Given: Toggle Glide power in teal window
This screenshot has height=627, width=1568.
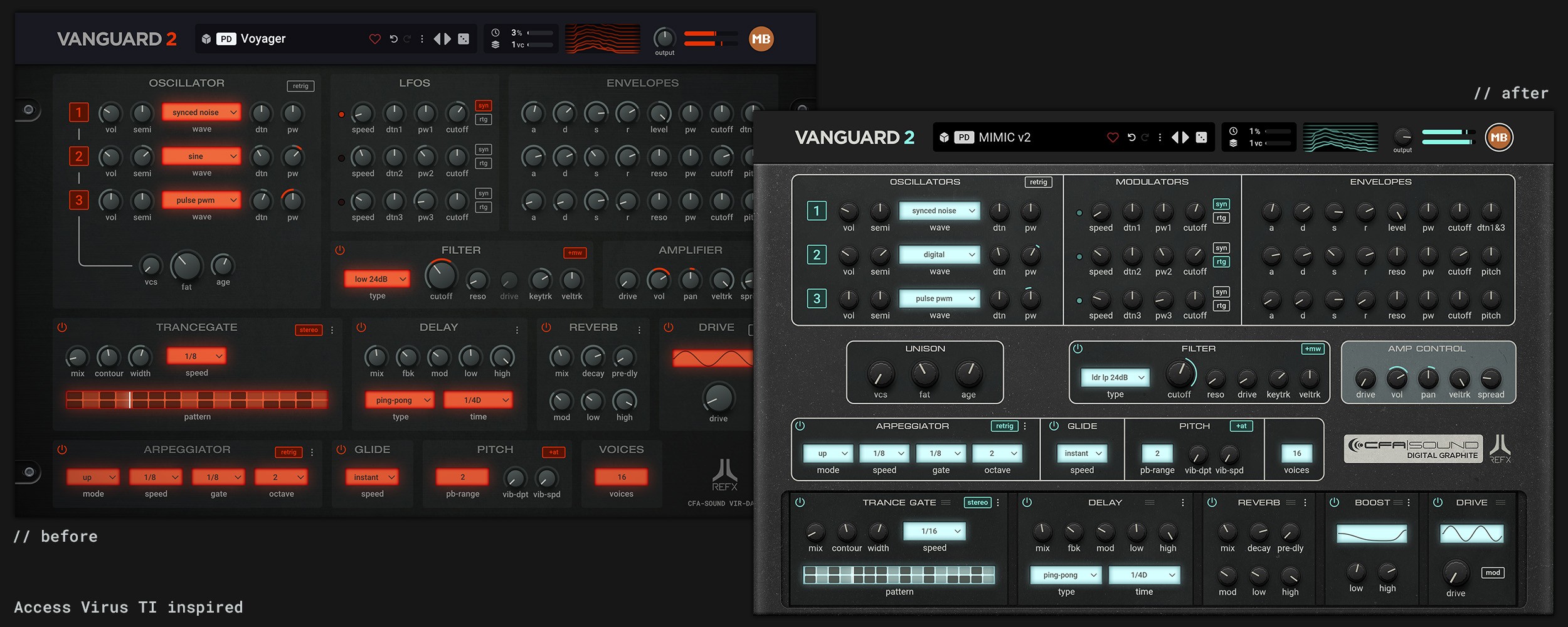Looking at the screenshot, I should (1054, 426).
